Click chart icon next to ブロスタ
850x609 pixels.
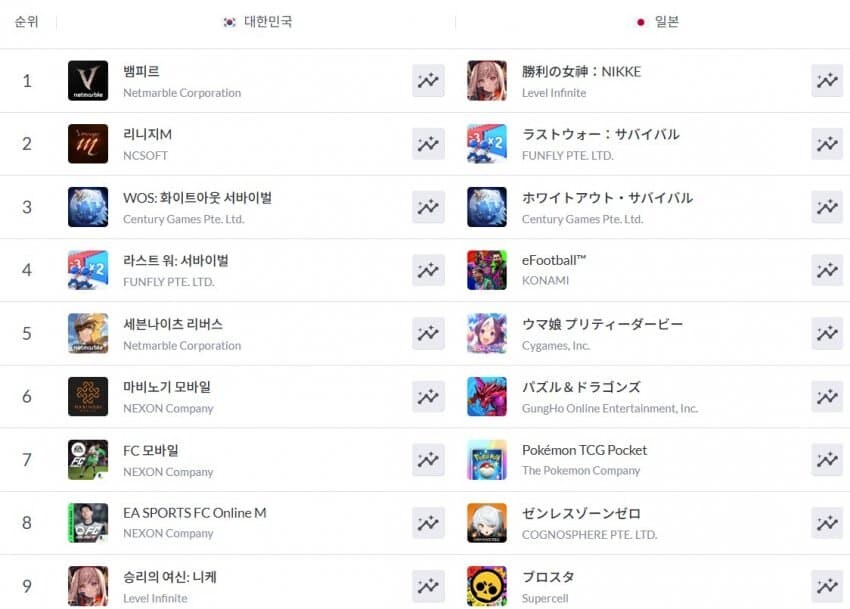click(827, 586)
